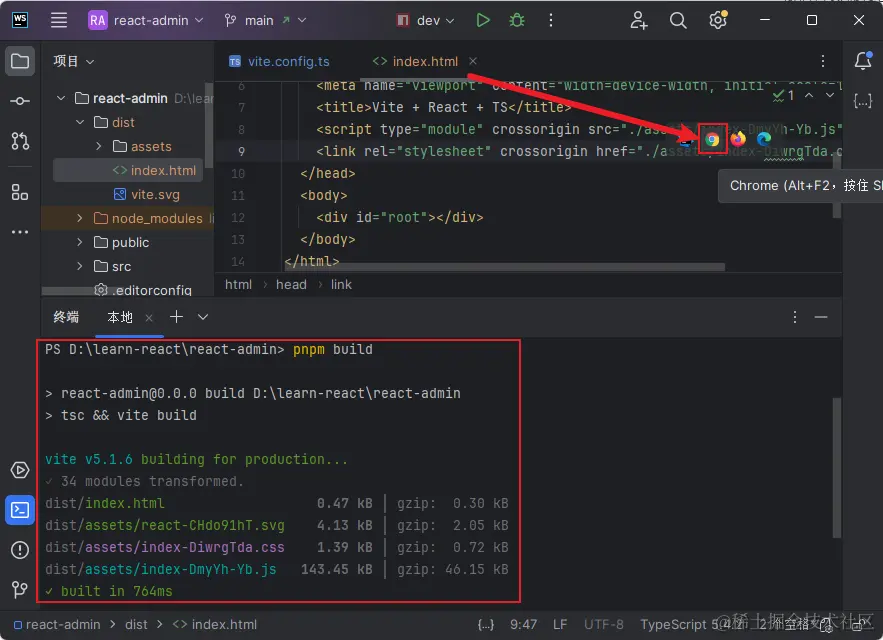Toggle the Terminal tool window
The height and width of the screenshot is (640, 883).
(20, 510)
